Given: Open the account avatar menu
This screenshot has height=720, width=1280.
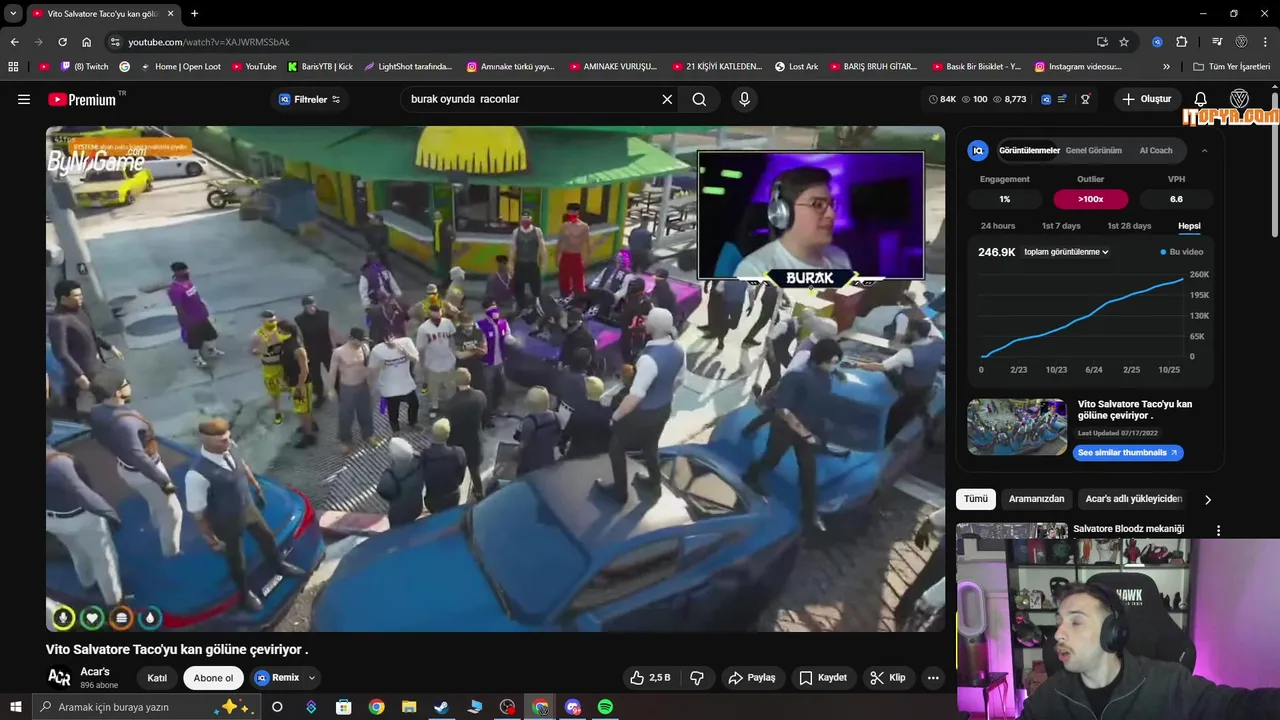Looking at the screenshot, I should point(1239,99).
